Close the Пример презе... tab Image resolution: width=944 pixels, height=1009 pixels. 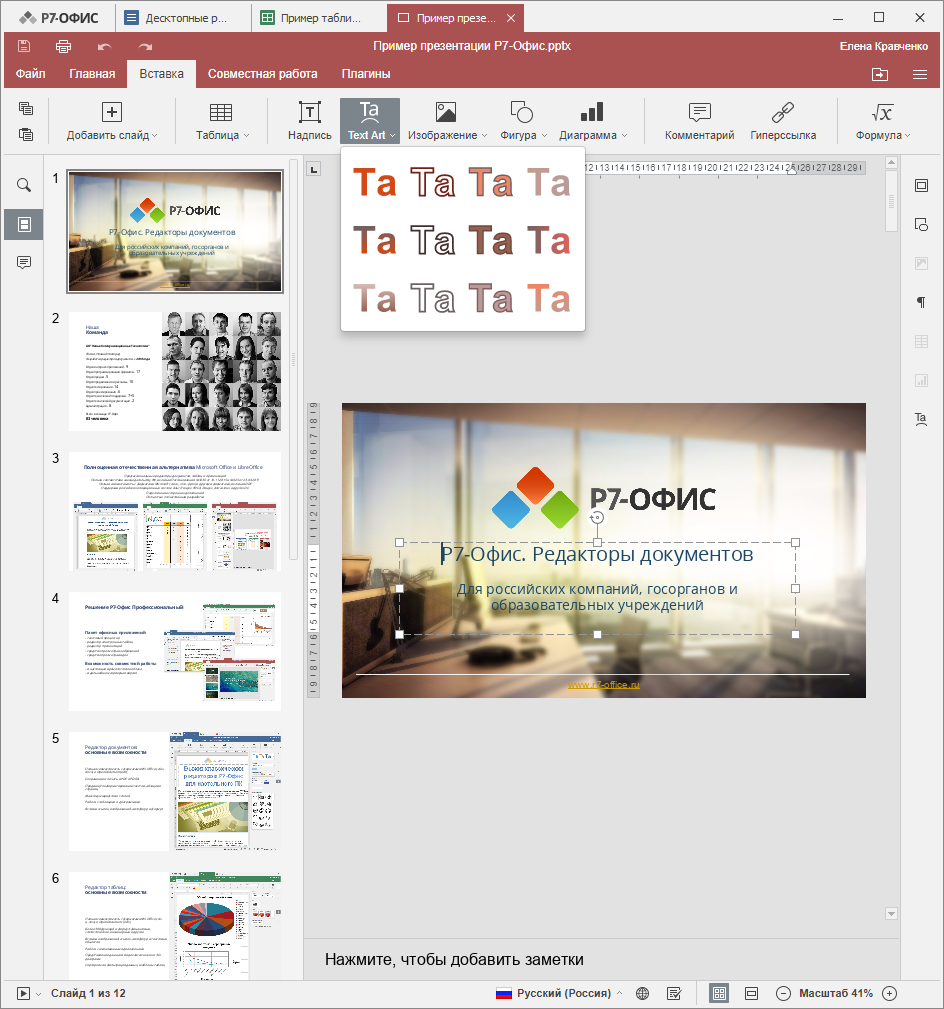(511, 18)
